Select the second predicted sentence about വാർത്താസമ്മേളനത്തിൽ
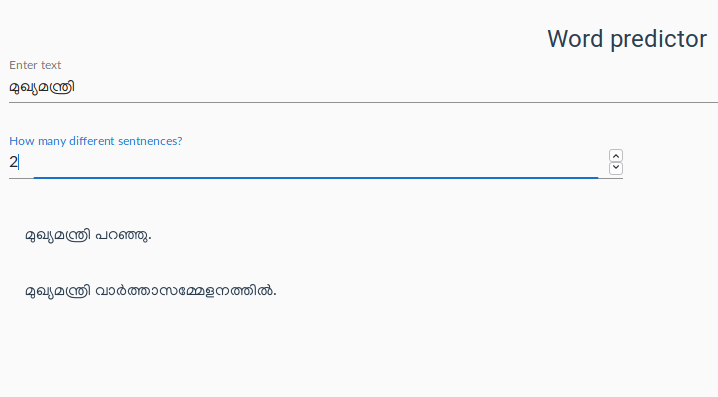The width and height of the screenshot is (718, 397). [x=151, y=291]
